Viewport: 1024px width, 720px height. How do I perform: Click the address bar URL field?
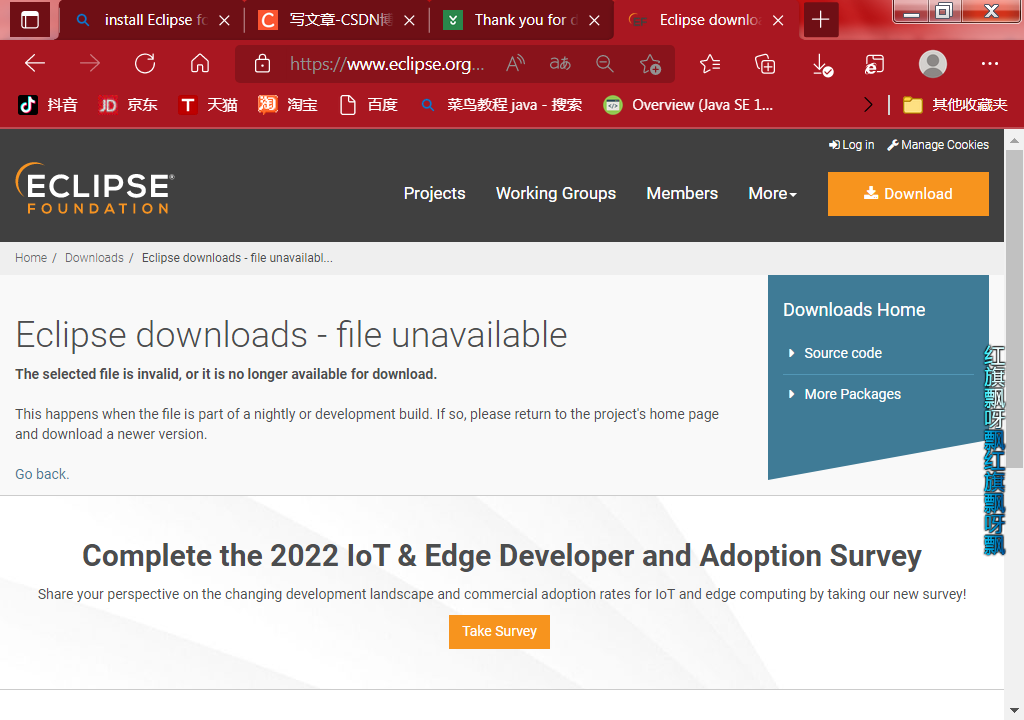click(387, 64)
